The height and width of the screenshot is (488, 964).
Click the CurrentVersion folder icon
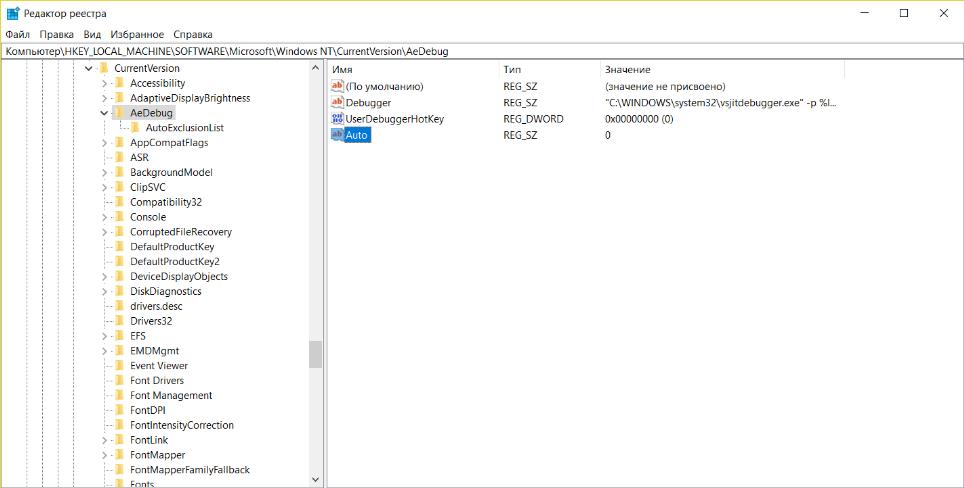103,68
